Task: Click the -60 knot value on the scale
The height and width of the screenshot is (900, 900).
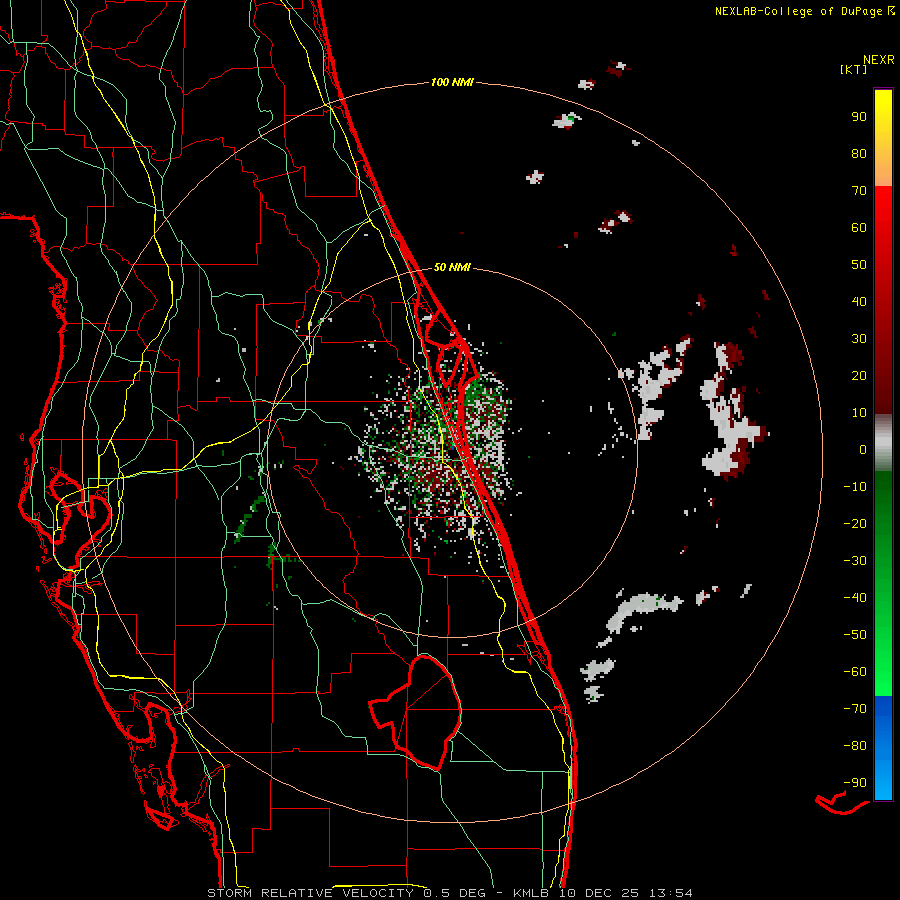Action: tap(855, 672)
